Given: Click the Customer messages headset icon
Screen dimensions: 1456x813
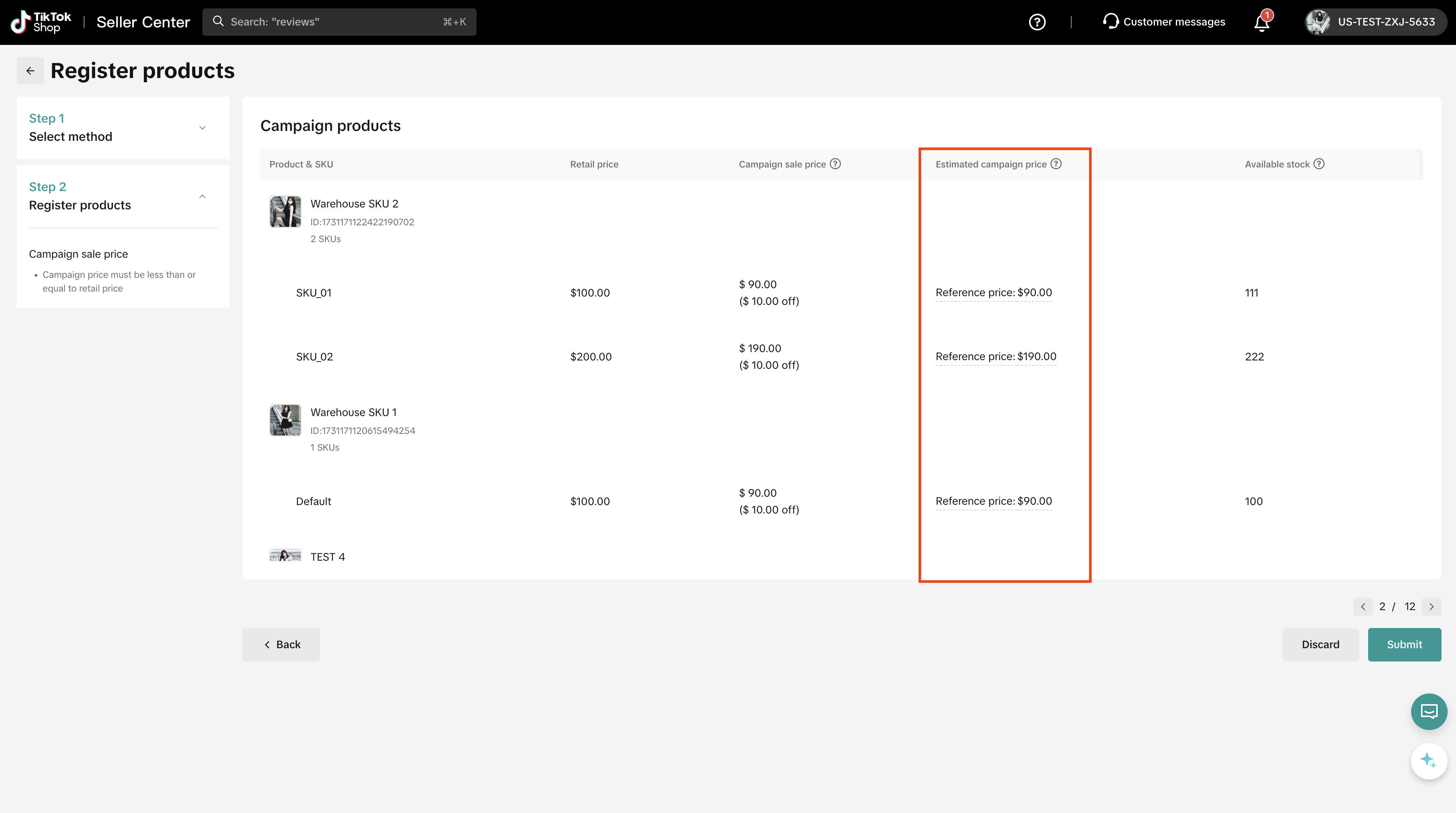Looking at the screenshot, I should [x=1111, y=21].
